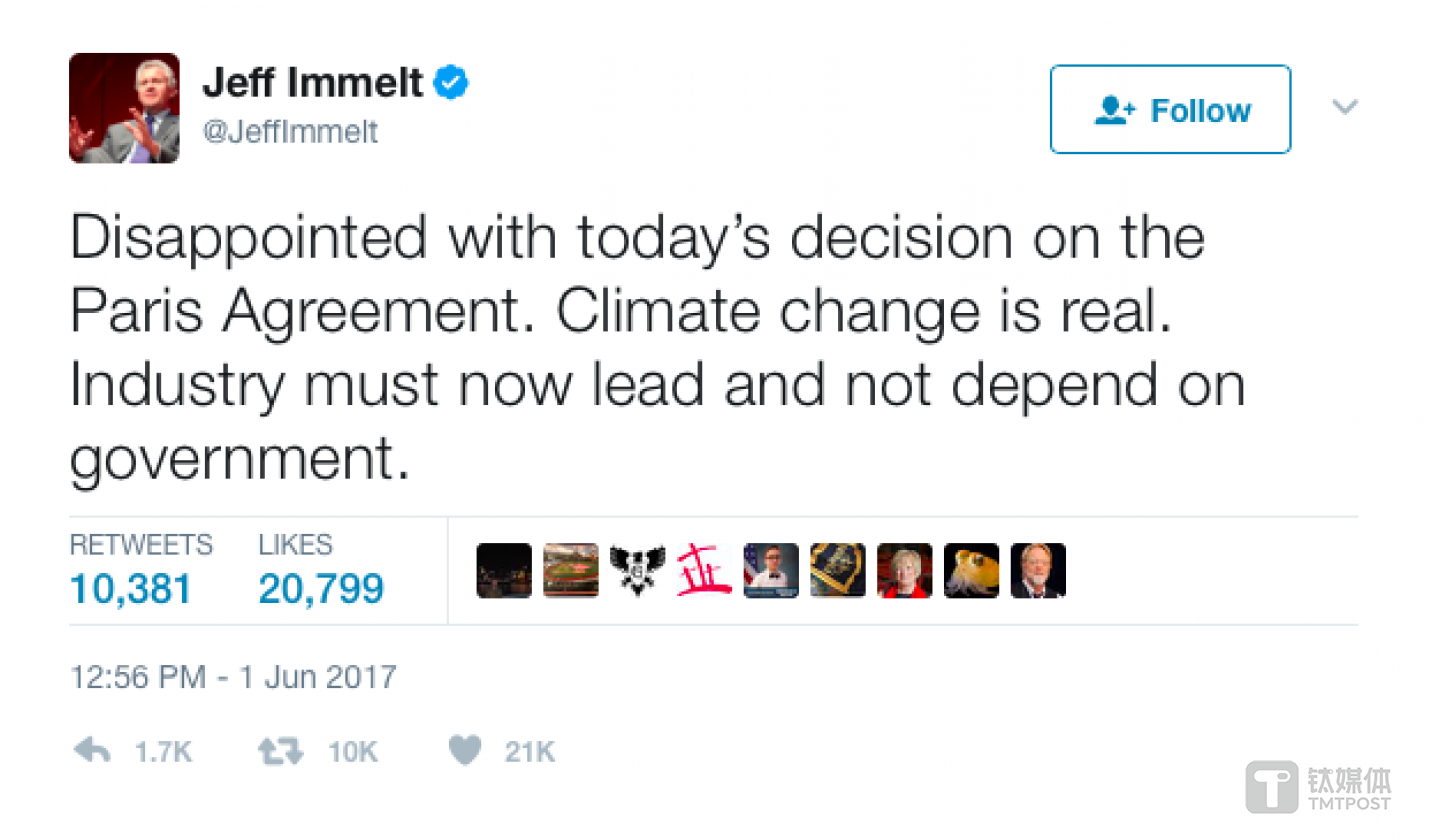
Task: Click the person-plus icon inside Follow button
Action: point(1115,110)
